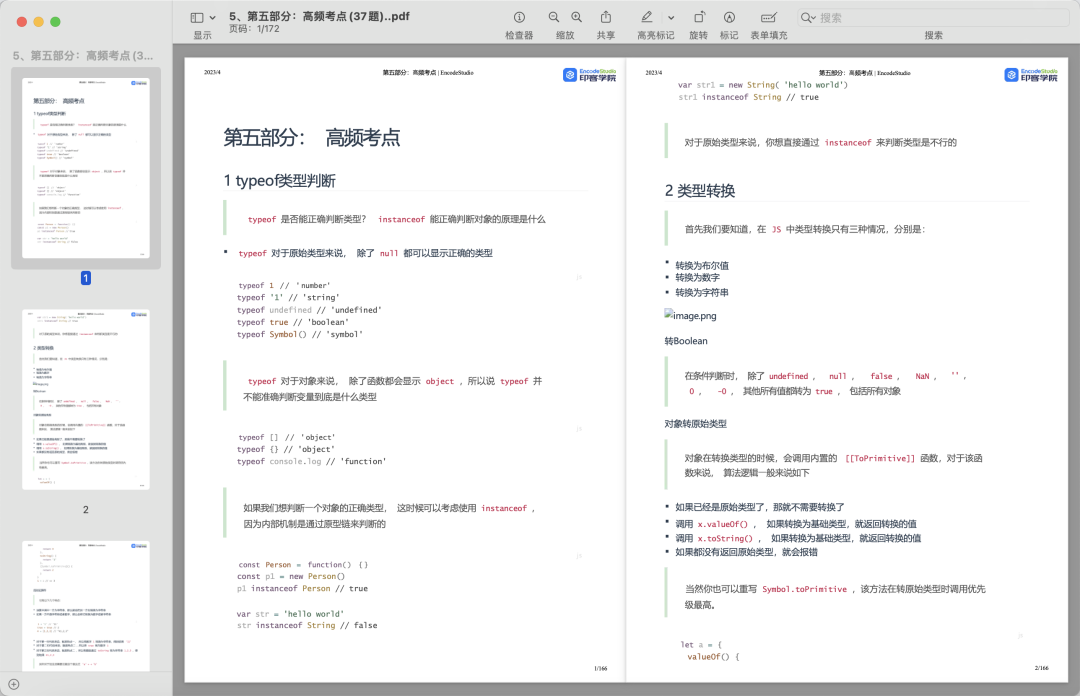Open the sidebar view options chevron
The height and width of the screenshot is (696, 1080).
pos(212,18)
